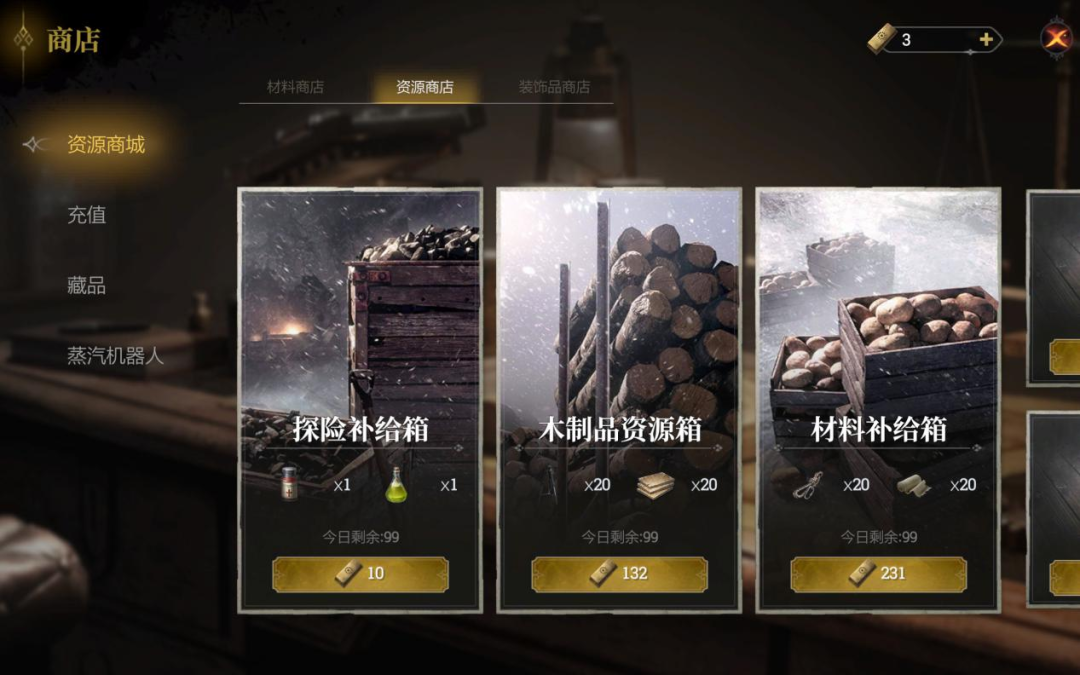Viewport: 1080px width, 675px height.
Task: Buy 木制品资源箱 for 132 gold
Action: 619,574
